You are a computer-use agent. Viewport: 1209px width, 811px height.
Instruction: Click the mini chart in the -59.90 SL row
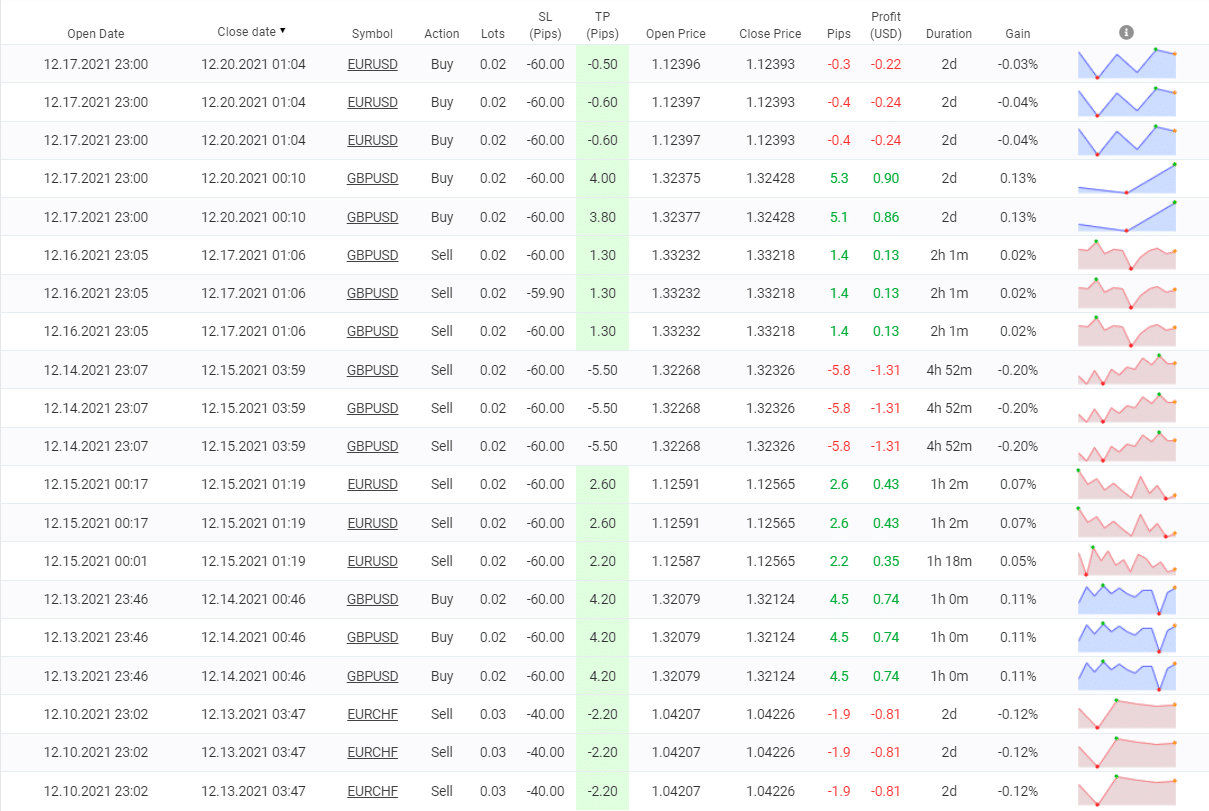pos(1126,293)
